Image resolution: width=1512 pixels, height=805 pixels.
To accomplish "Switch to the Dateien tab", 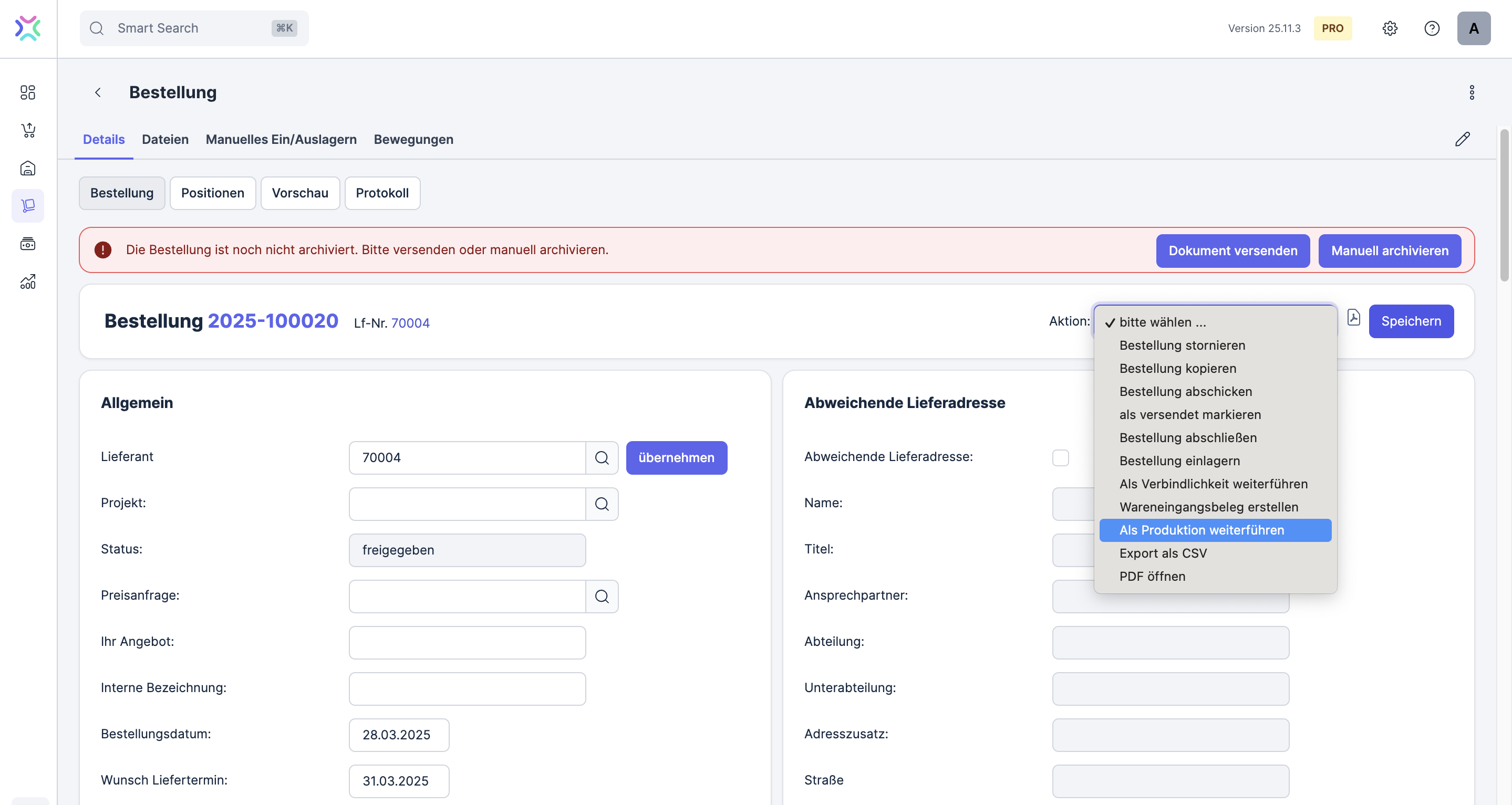I will (x=165, y=140).
